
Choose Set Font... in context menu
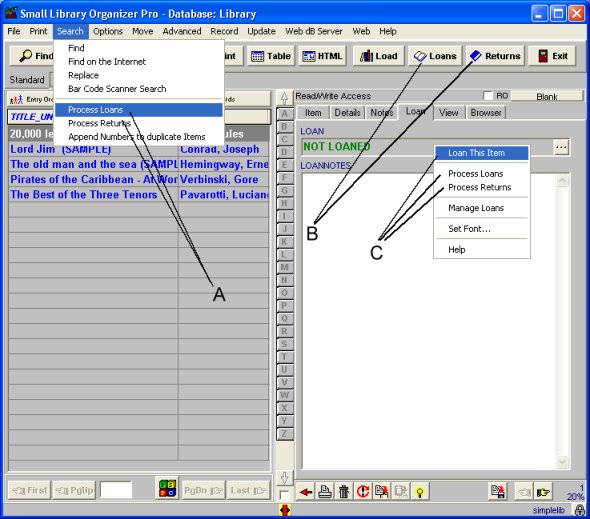click(482, 229)
